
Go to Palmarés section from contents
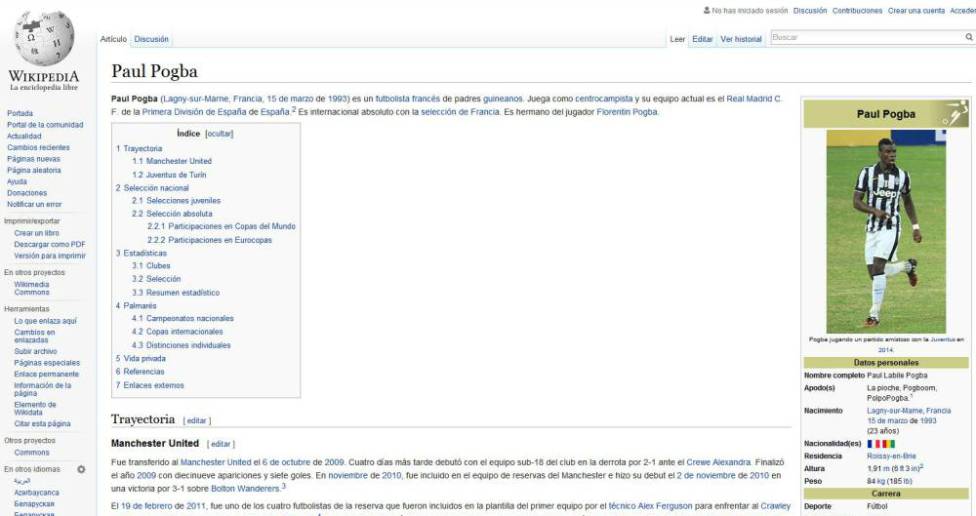click(138, 305)
